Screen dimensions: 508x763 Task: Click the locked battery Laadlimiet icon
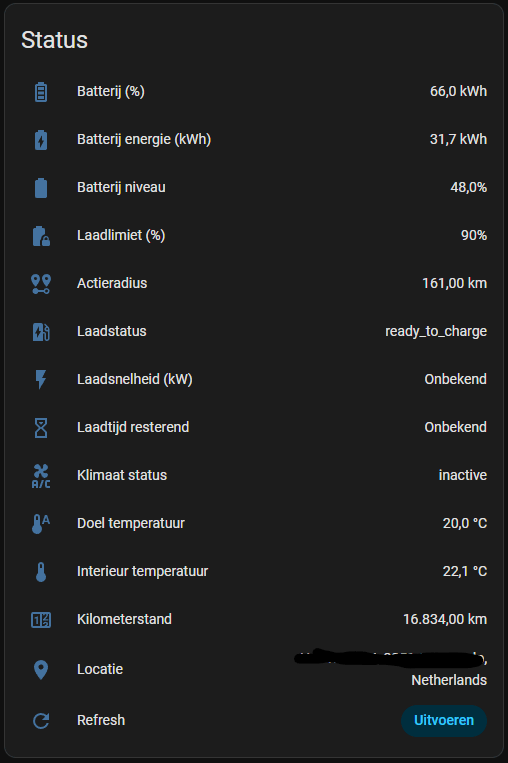tap(41, 236)
